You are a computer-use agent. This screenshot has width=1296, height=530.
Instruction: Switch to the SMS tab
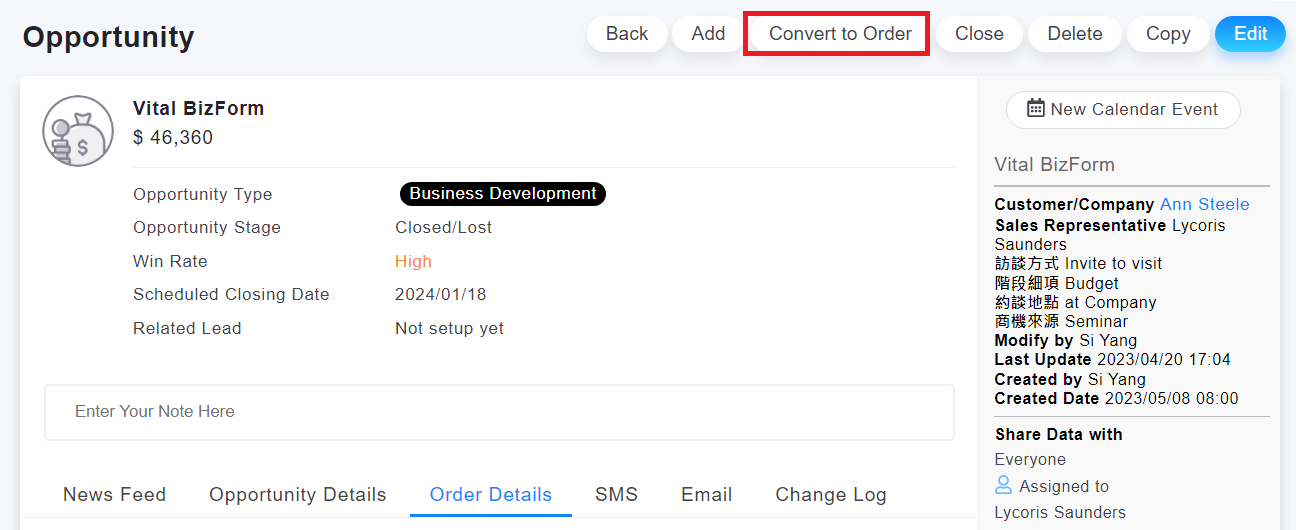[x=616, y=494]
